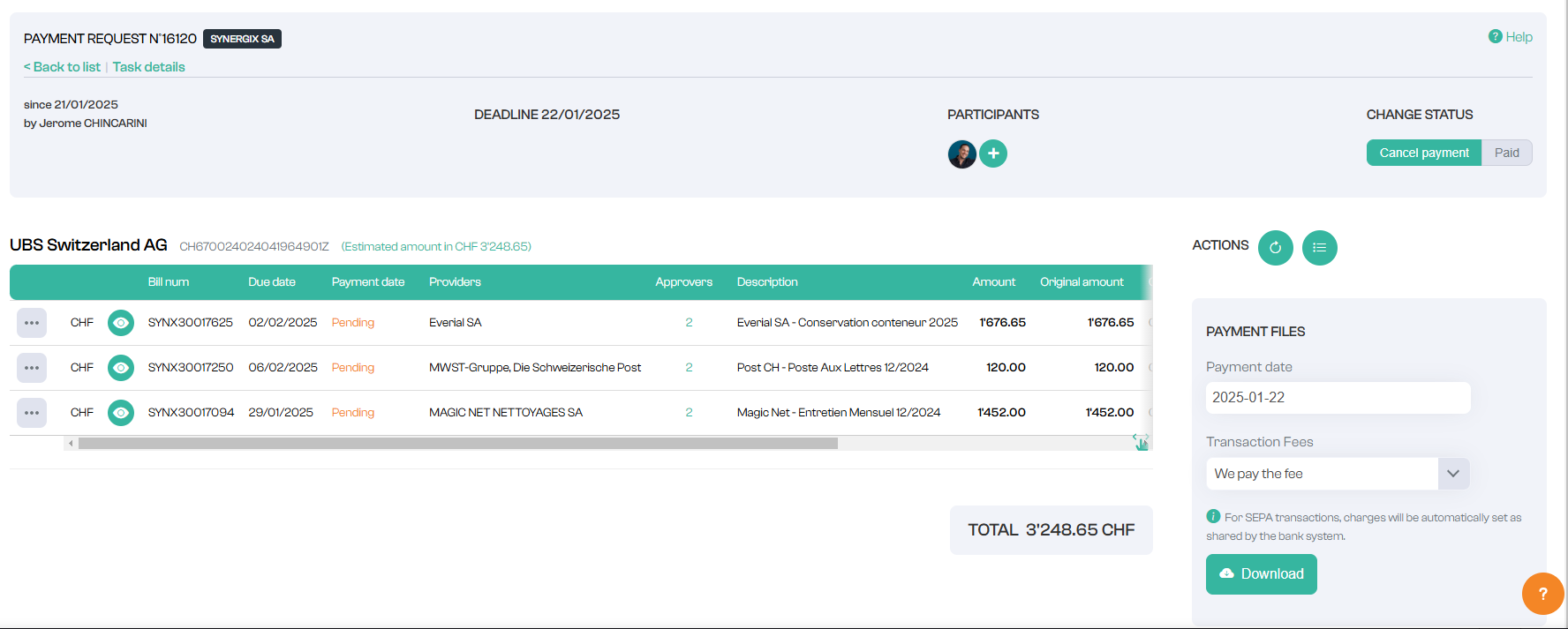Toggle the eye icon for MAGIC NET NETTOYAGES bill
The width and height of the screenshot is (1568, 629).
121,413
